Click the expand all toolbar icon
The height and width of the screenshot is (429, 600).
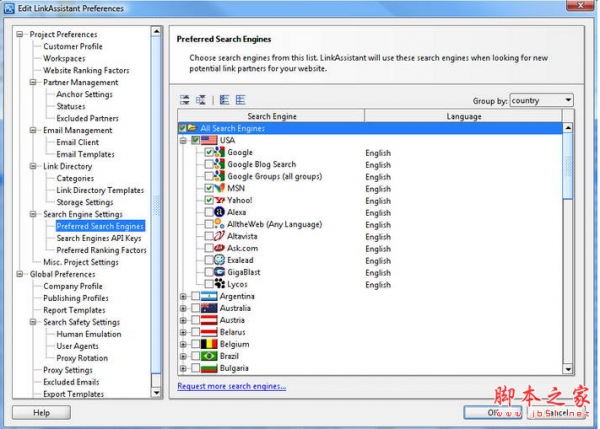click(184, 100)
